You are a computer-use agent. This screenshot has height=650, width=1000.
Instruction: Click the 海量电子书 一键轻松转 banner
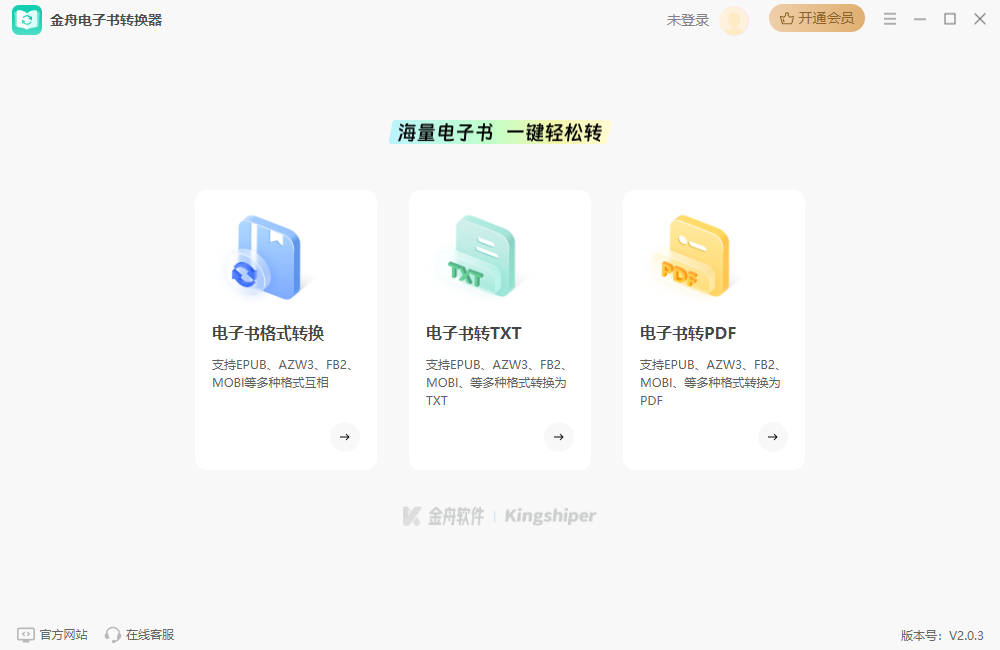tap(499, 131)
